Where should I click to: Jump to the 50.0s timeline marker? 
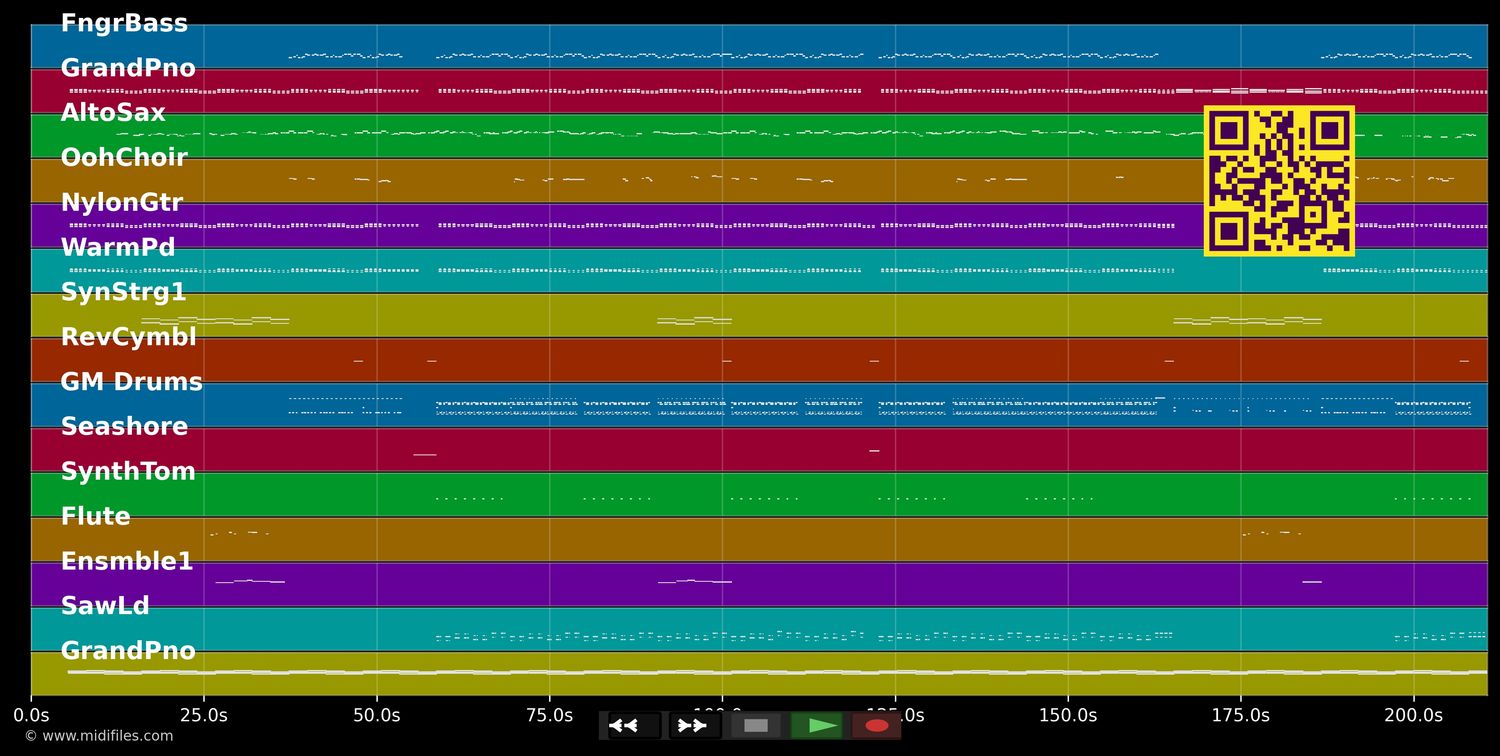pos(376,716)
